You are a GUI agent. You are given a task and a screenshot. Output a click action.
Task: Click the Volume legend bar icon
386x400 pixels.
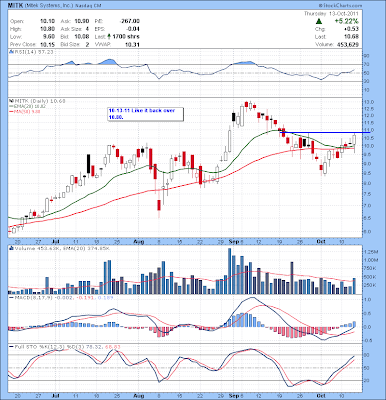(11, 248)
